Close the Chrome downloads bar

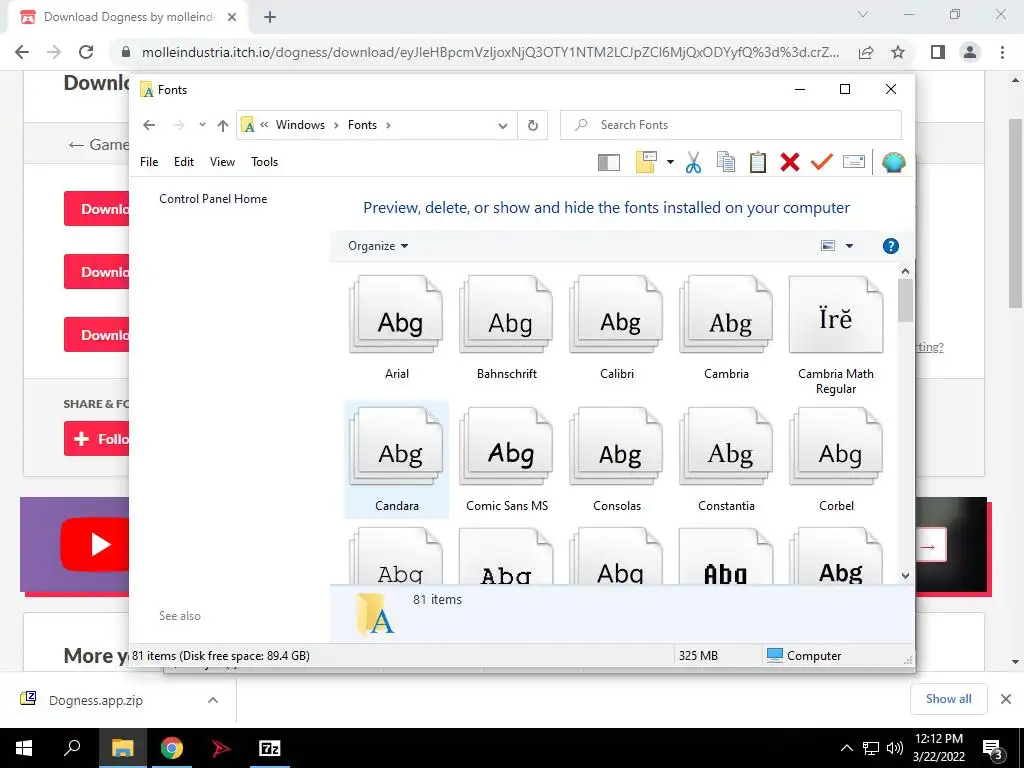(1006, 699)
